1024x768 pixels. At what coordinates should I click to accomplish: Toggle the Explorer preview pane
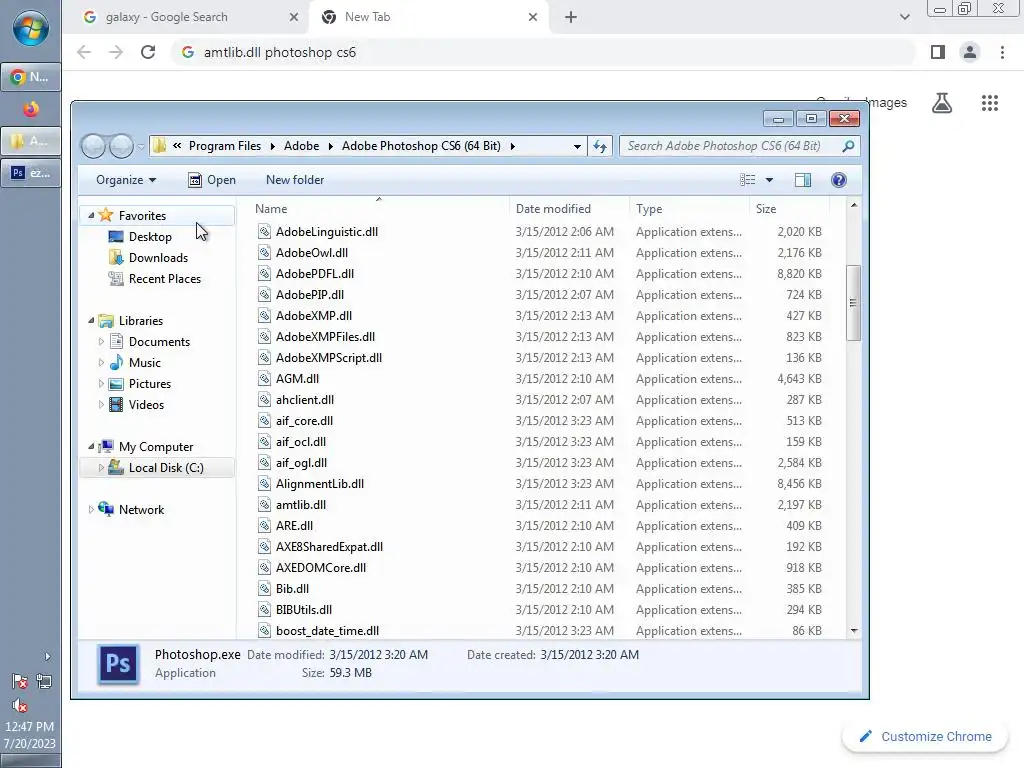803,180
